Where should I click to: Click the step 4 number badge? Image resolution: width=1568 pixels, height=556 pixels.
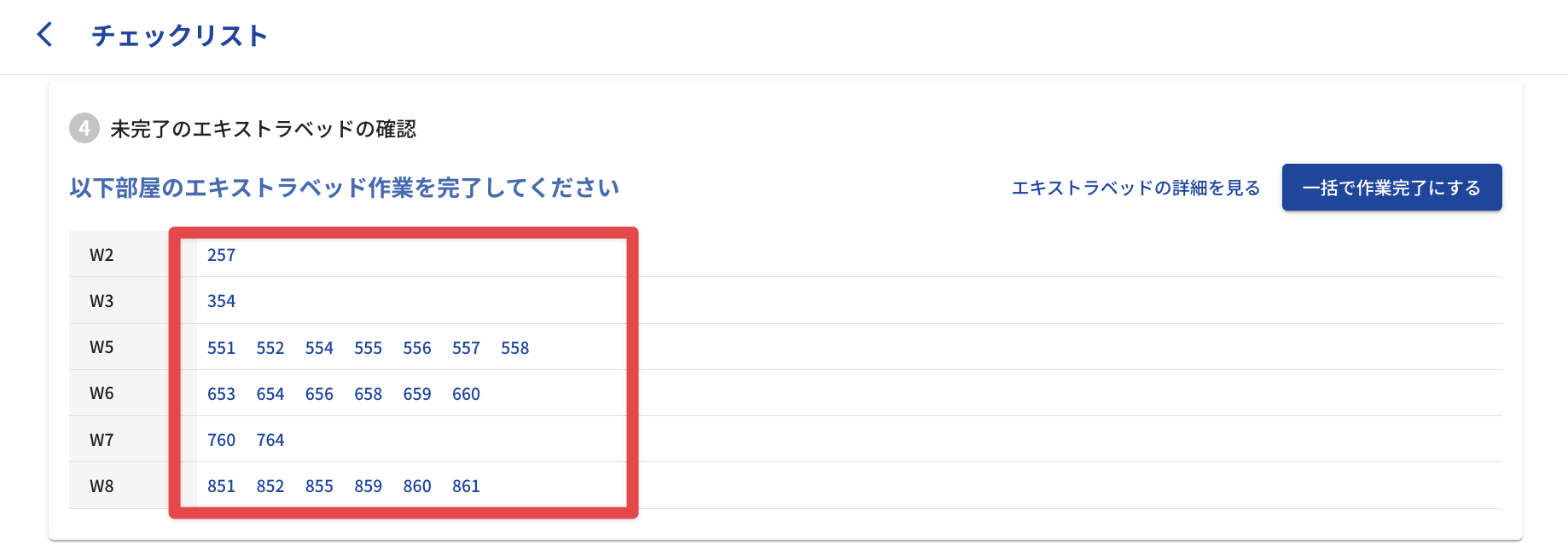coord(84,129)
